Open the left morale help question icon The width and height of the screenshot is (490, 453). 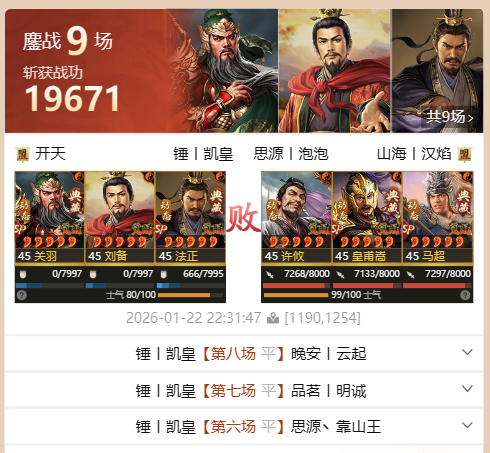22,295
